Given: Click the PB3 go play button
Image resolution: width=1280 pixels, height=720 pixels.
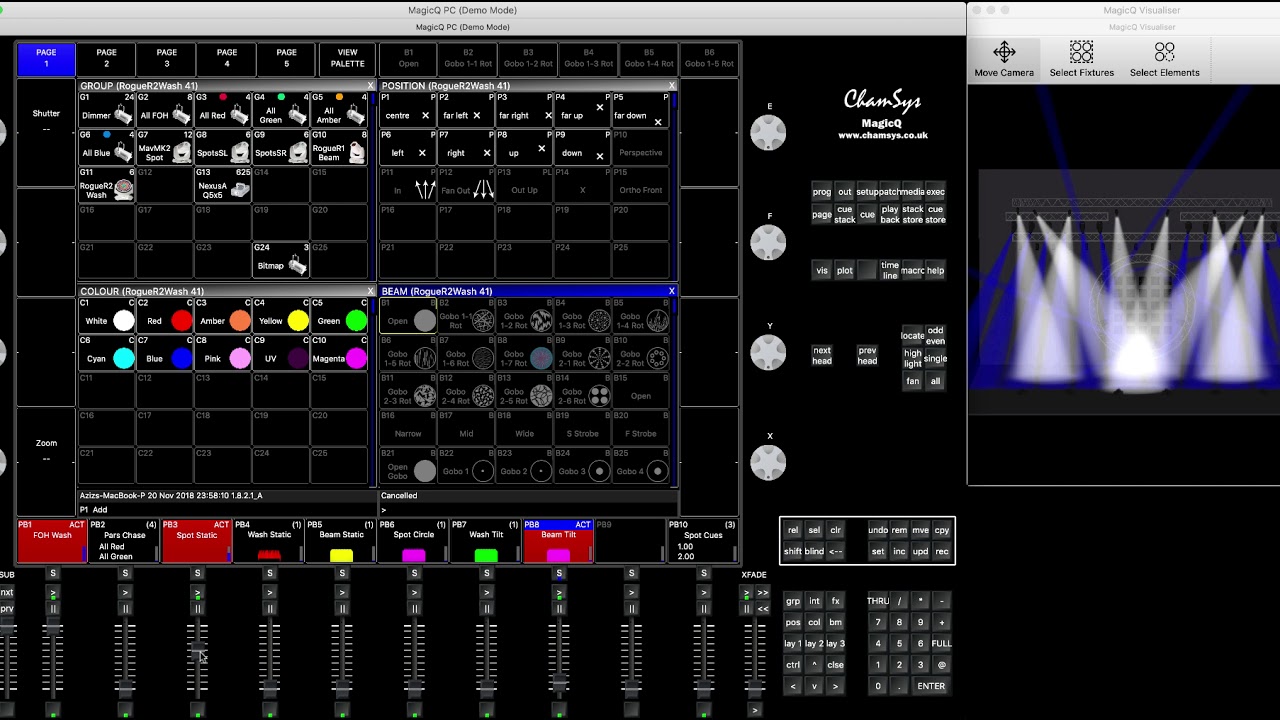Looking at the screenshot, I should 197,593.
